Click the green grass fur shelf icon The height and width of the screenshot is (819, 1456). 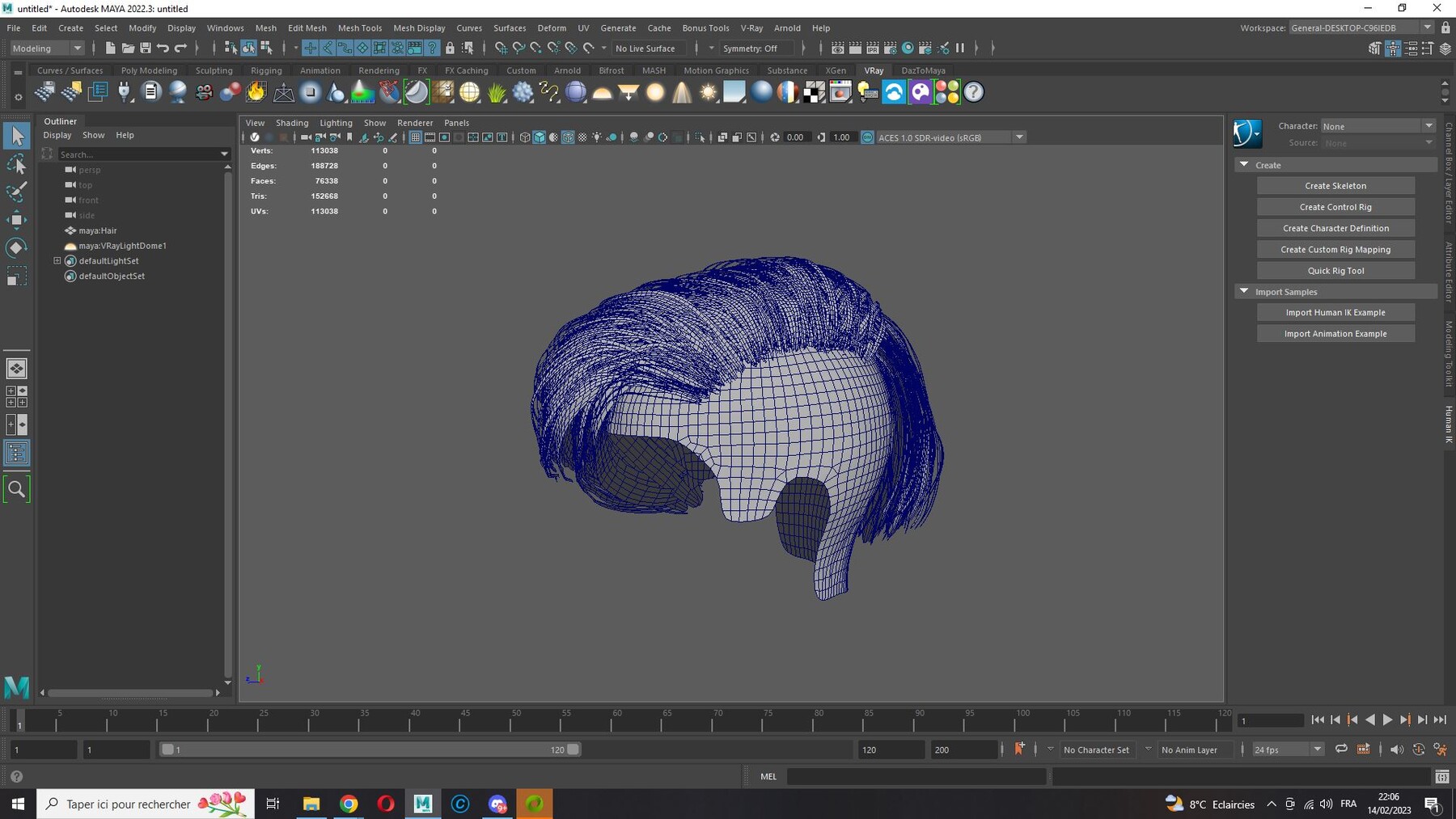(497, 92)
